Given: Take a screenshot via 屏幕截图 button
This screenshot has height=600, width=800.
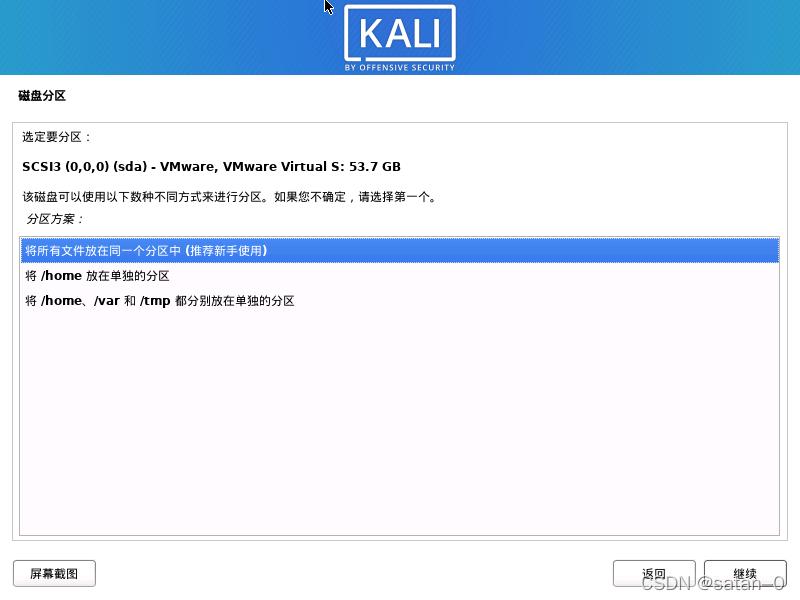Looking at the screenshot, I should click(x=54, y=573).
